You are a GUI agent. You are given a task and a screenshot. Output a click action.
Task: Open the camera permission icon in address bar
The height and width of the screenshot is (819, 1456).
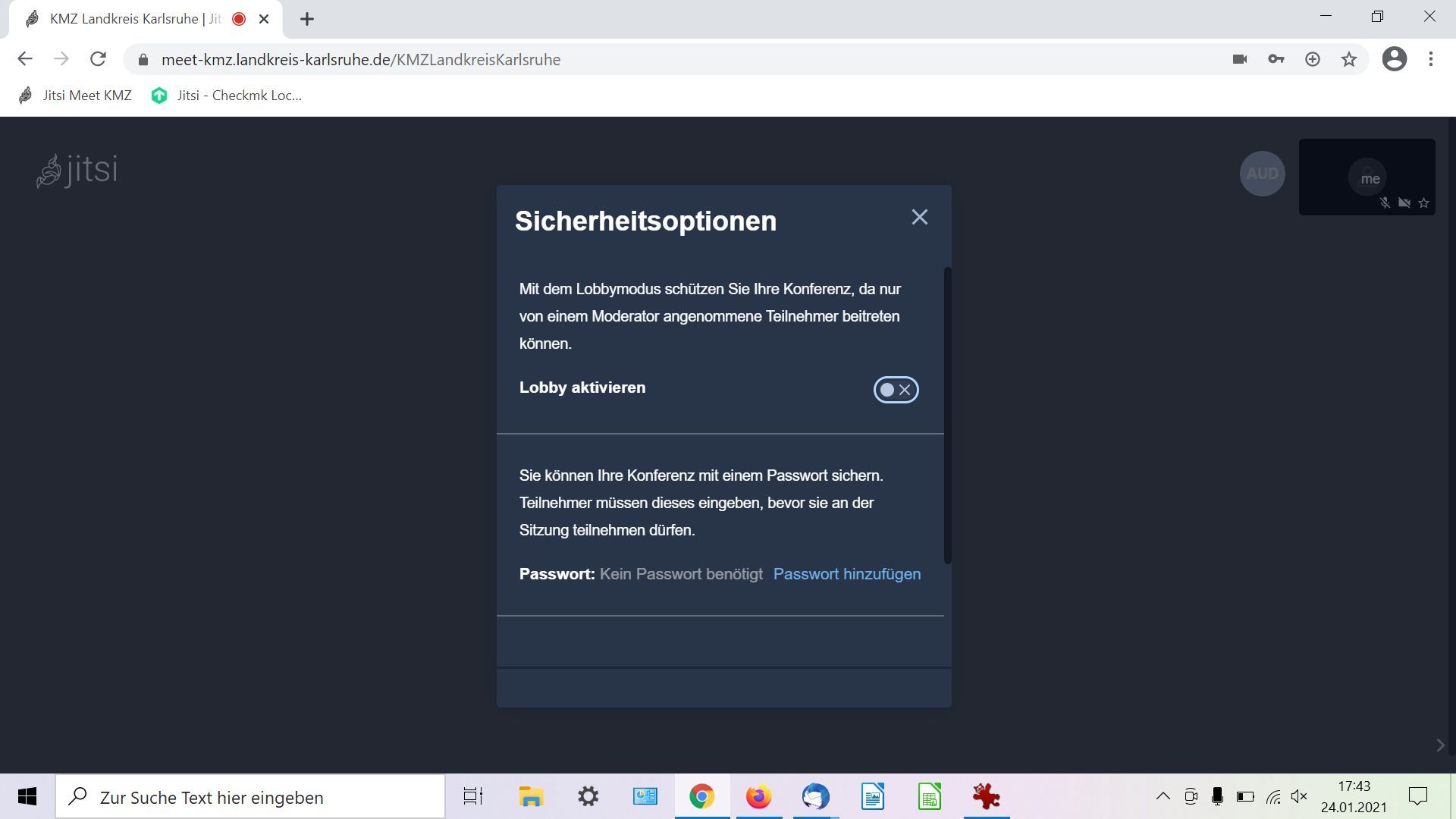(x=1240, y=59)
